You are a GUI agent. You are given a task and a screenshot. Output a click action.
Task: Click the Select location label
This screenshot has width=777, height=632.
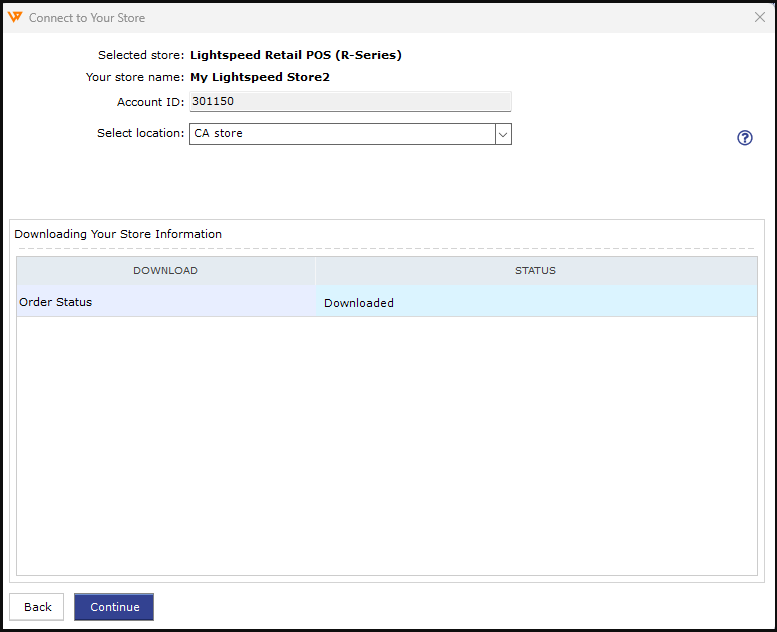coord(140,133)
